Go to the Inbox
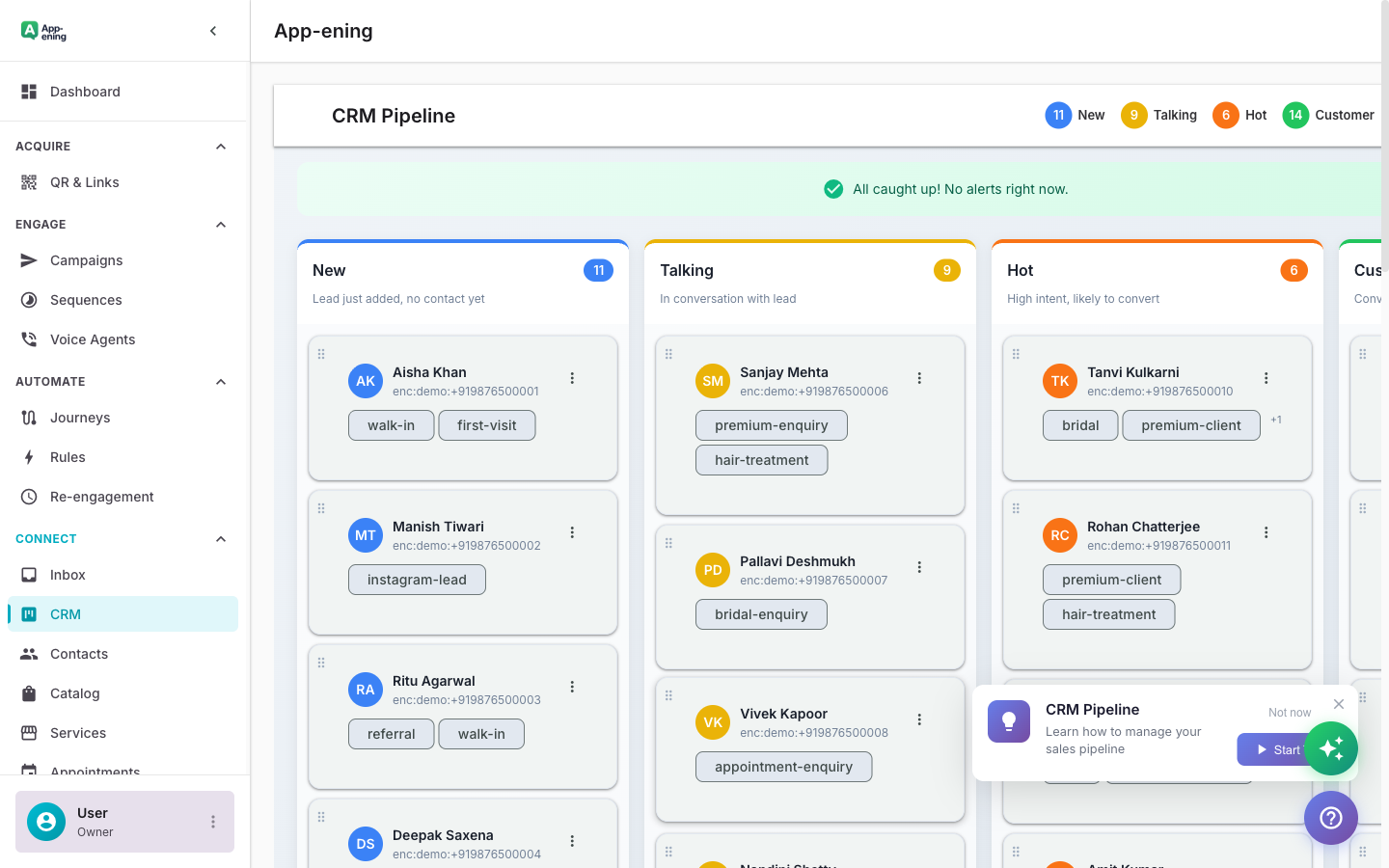 [68, 575]
